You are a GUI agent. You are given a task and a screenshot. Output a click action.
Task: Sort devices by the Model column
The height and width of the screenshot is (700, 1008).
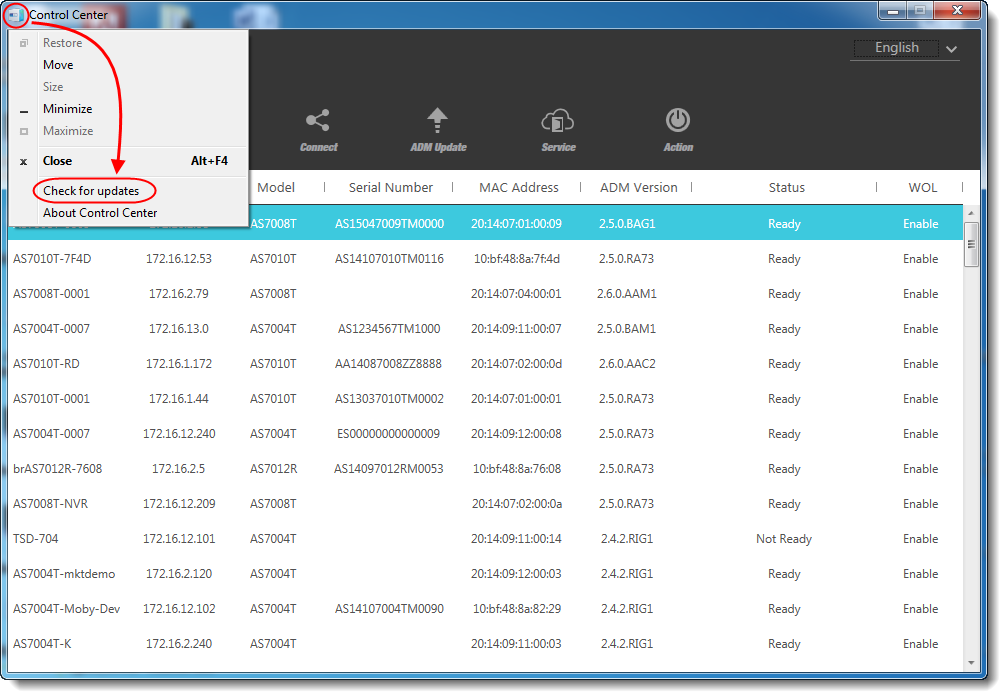click(276, 187)
